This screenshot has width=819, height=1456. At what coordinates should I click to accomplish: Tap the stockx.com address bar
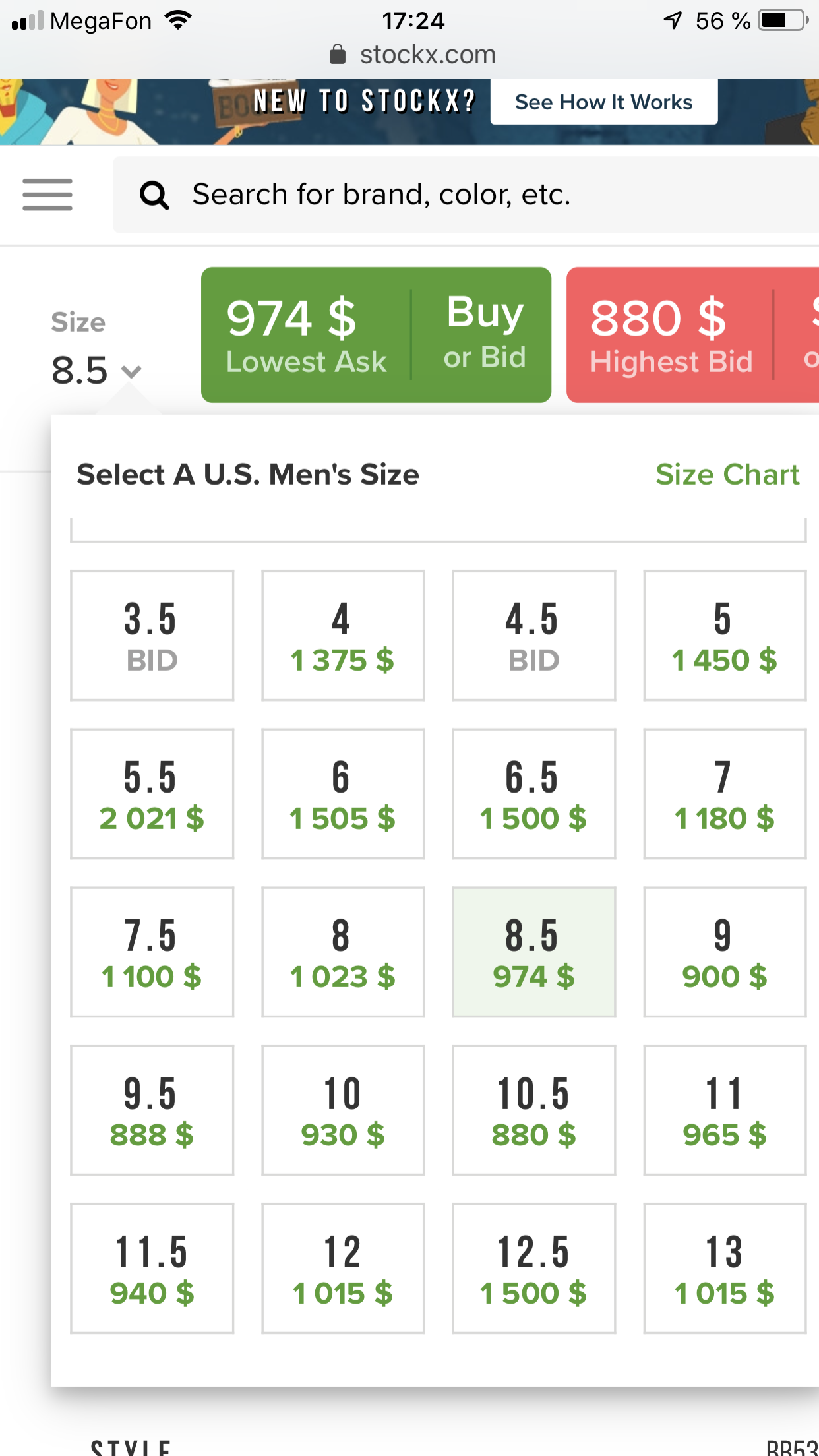point(413,55)
